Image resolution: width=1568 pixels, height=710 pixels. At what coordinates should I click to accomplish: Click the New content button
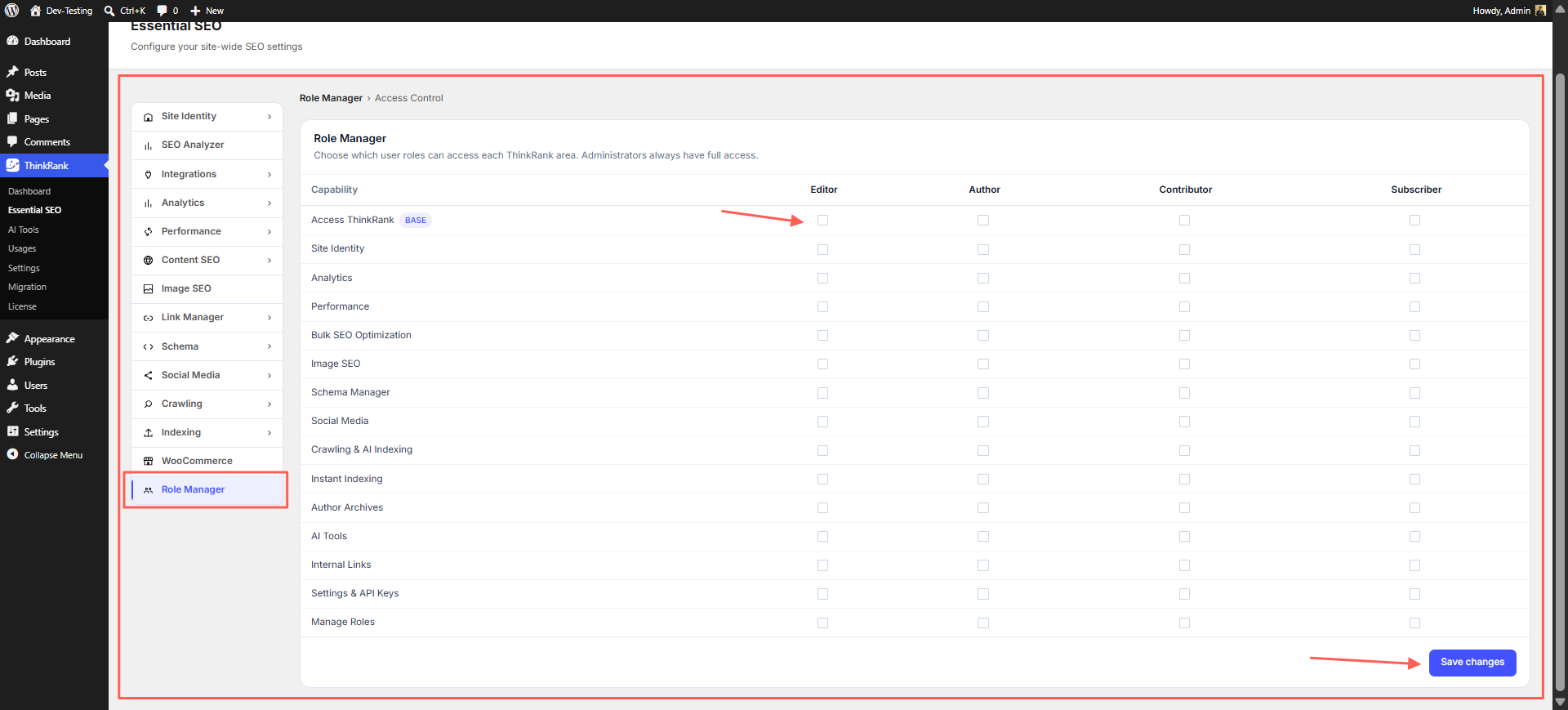pyautogui.click(x=207, y=11)
